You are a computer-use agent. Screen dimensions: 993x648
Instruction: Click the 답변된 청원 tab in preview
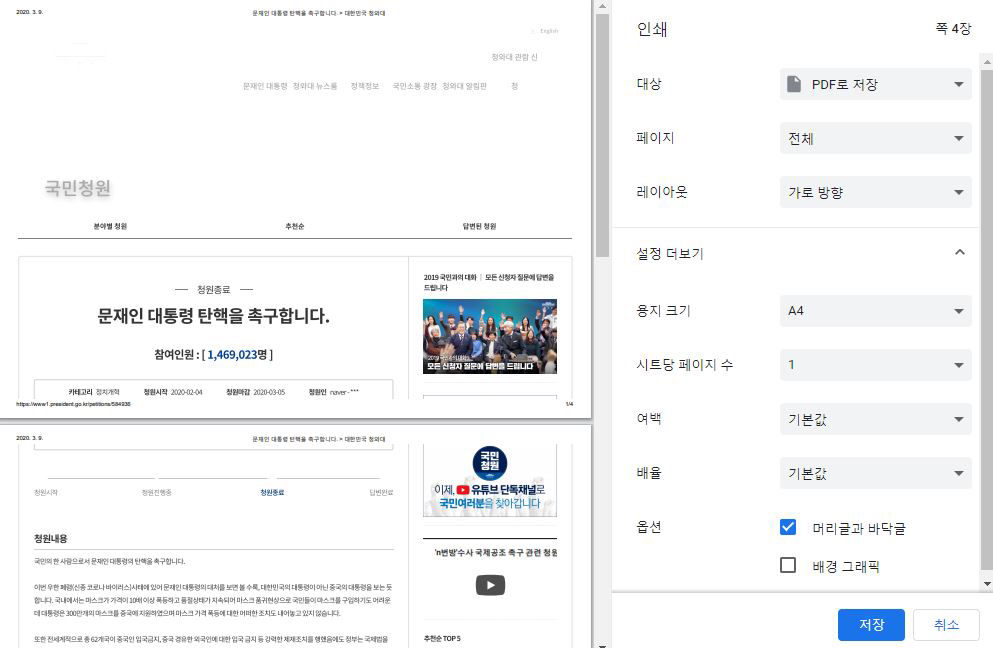click(479, 226)
